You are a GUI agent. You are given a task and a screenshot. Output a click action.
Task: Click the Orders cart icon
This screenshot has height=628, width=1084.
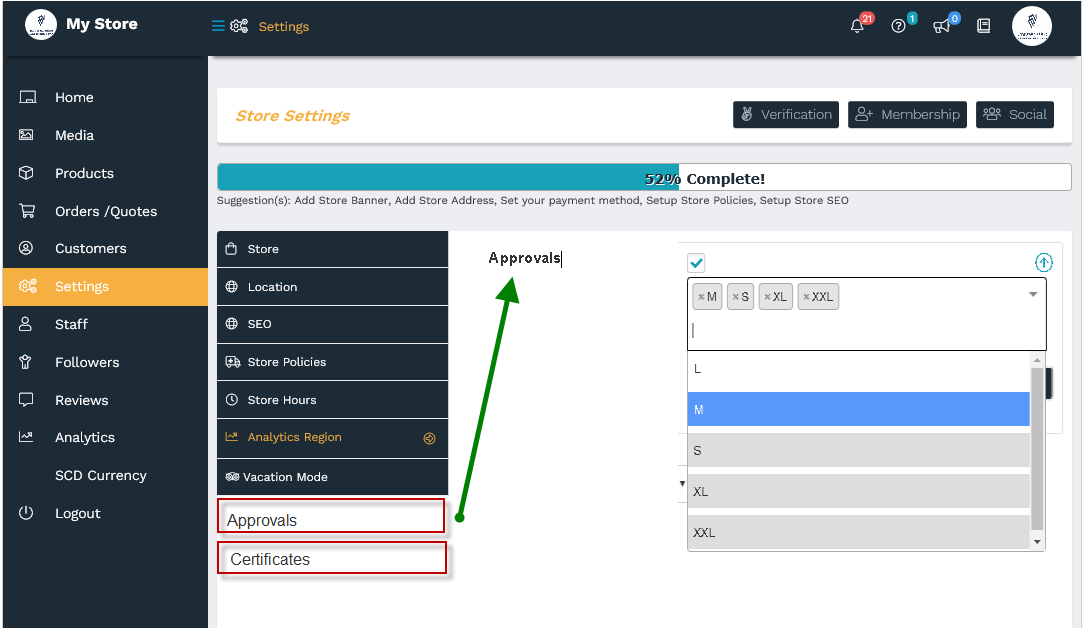pos(27,211)
